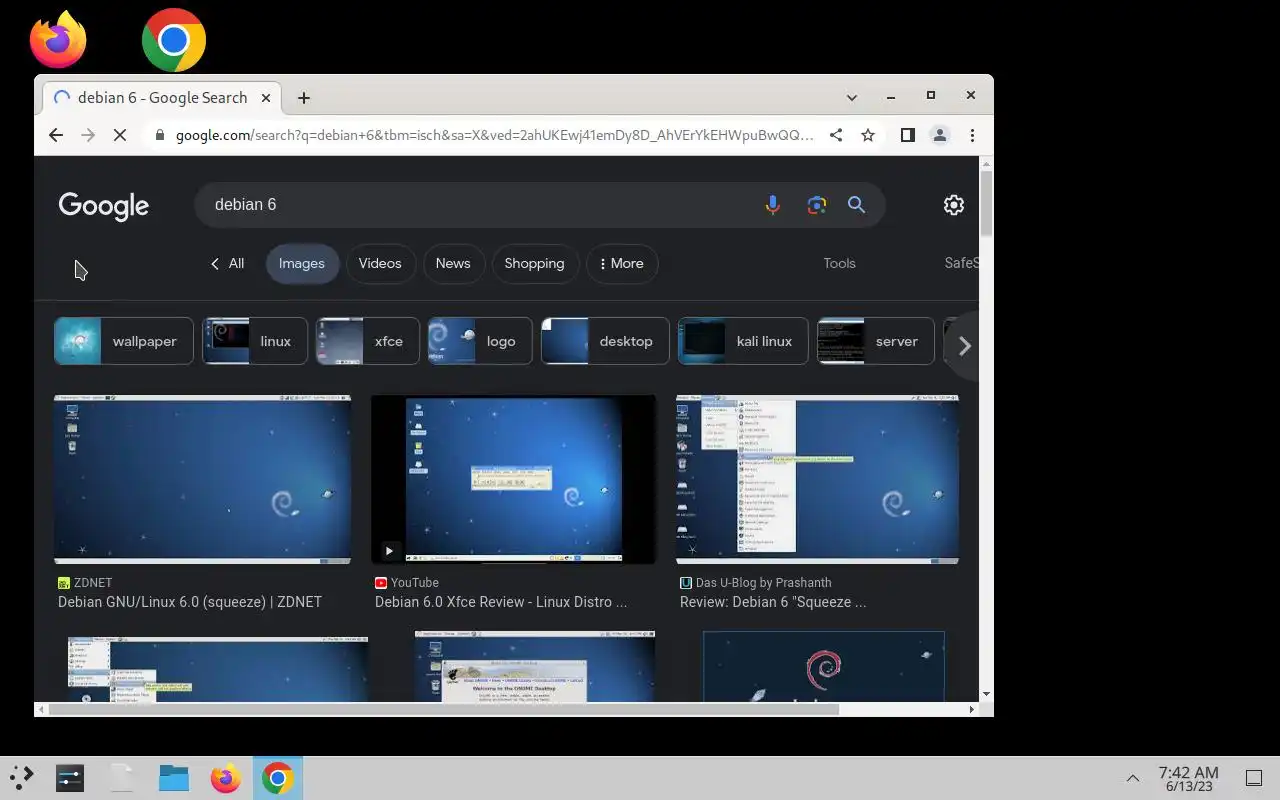
Task: Expand the tab search dropdown arrow
Action: pos(852,98)
